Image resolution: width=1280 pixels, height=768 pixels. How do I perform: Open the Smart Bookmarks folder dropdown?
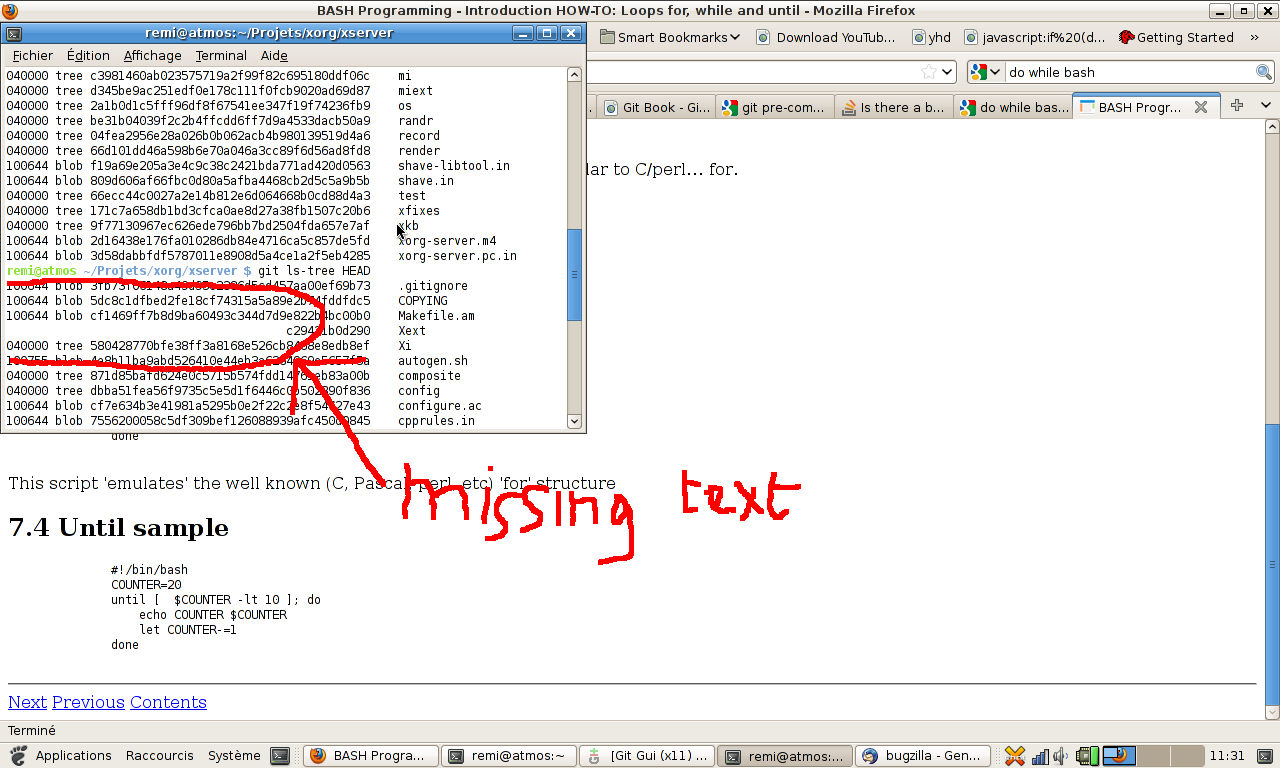(x=670, y=38)
